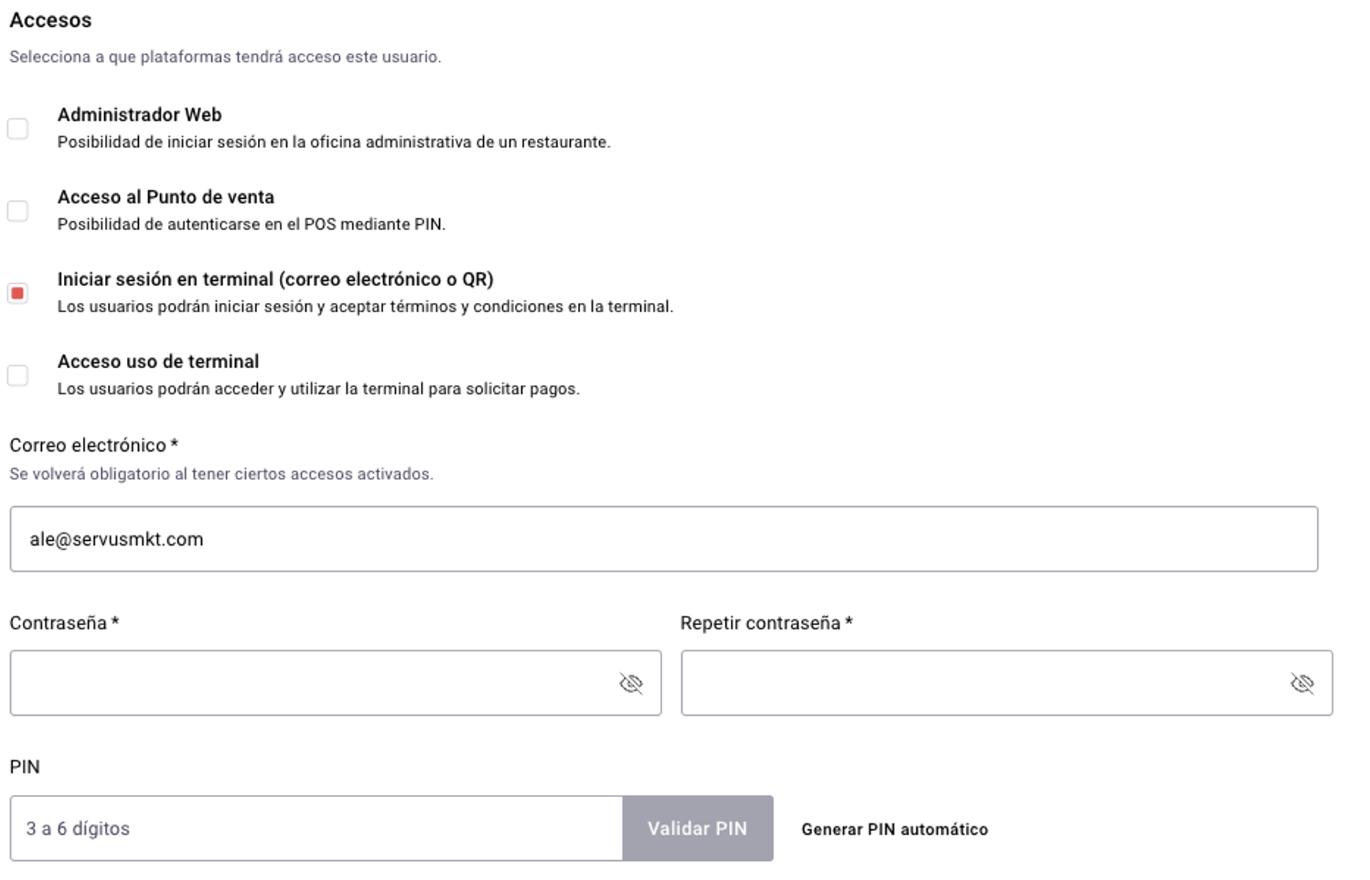This screenshot has width=1370, height=880.
Task: Click Generar PIN automático
Action: pos(894,829)
